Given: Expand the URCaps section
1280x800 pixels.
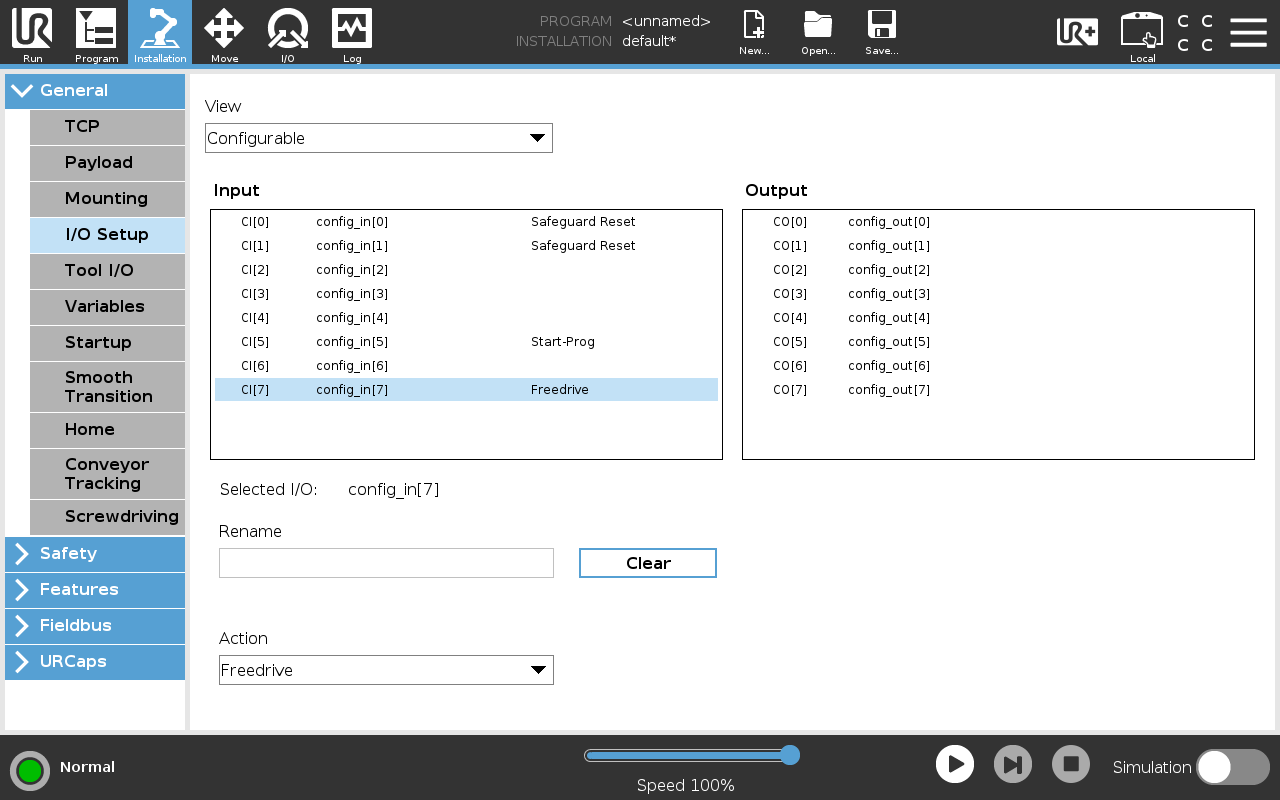Looking at the screenshot, I should 95,662.
